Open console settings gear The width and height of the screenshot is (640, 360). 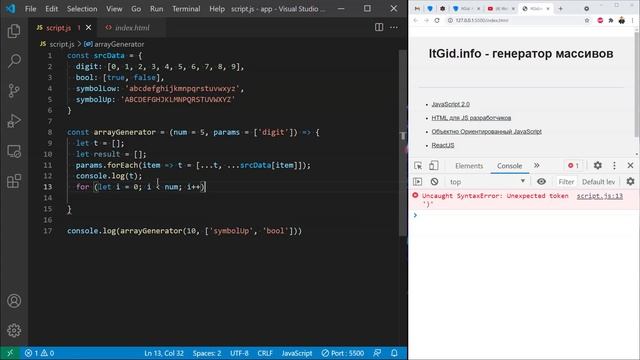coord(630,182)
